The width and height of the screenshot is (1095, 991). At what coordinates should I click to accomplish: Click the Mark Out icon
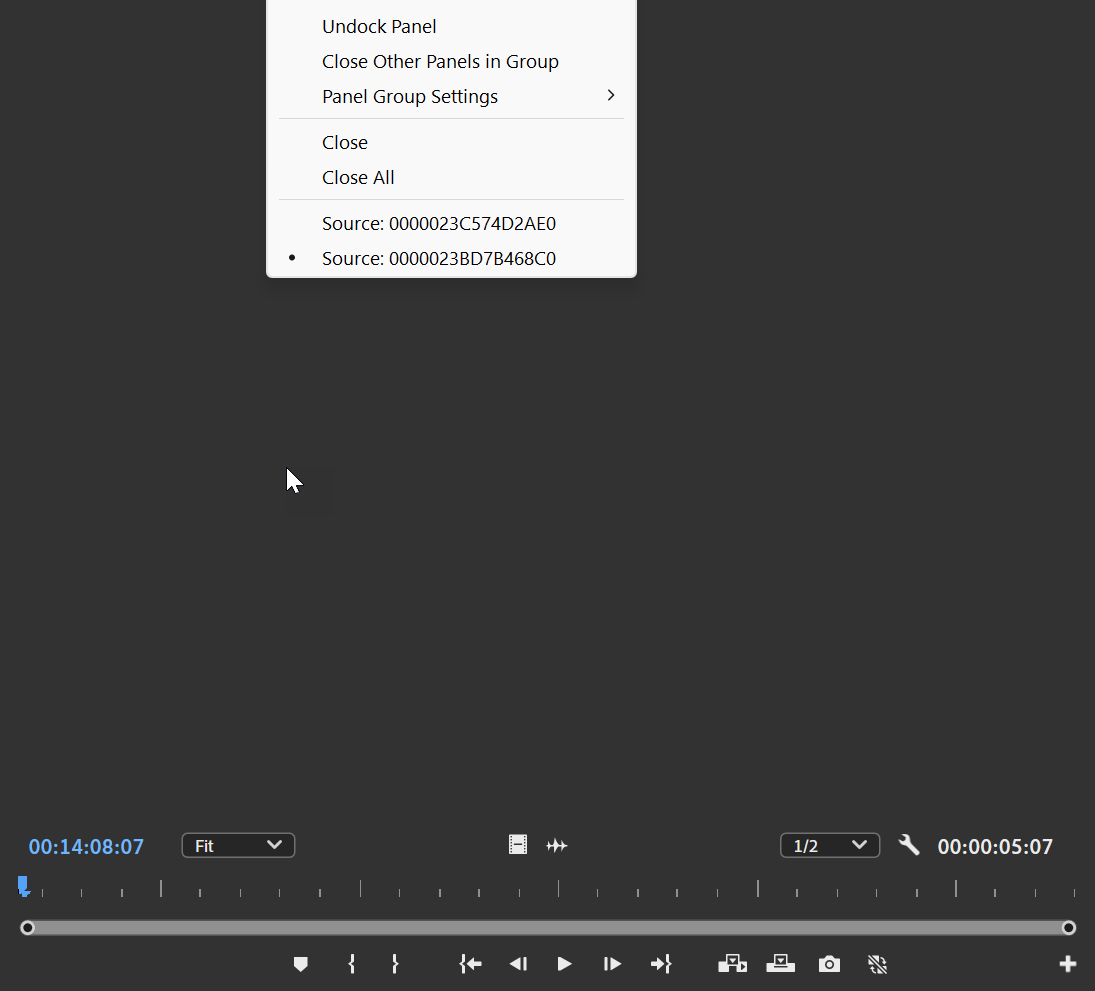pyautogui.click(x=396, y=964)
